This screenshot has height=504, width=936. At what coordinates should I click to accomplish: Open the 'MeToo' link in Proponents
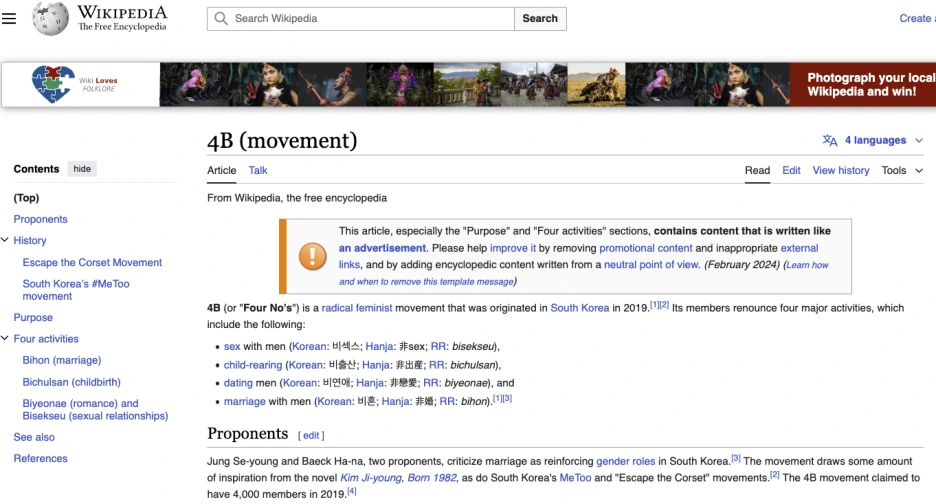[575, 478]
